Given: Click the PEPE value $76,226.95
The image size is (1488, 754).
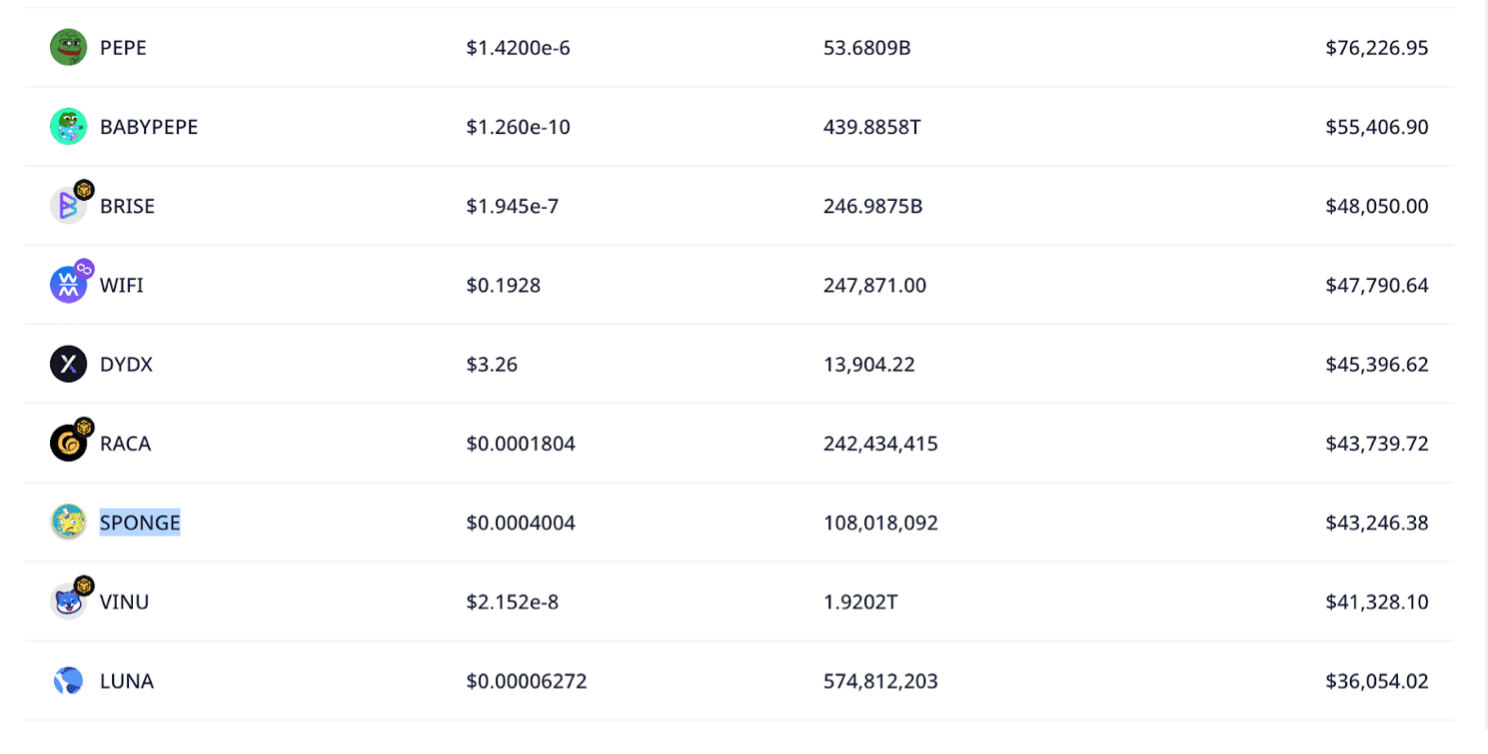Looking at the screenshot, I should [1377, 47].
